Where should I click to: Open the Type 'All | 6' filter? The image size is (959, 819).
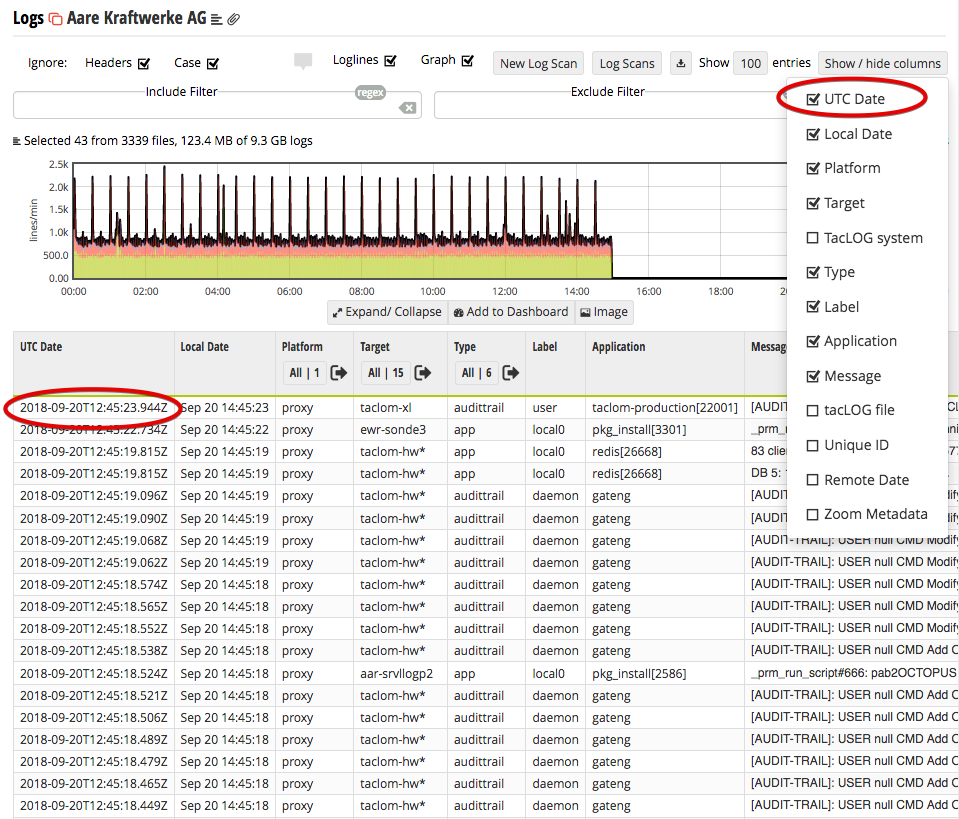476,372
